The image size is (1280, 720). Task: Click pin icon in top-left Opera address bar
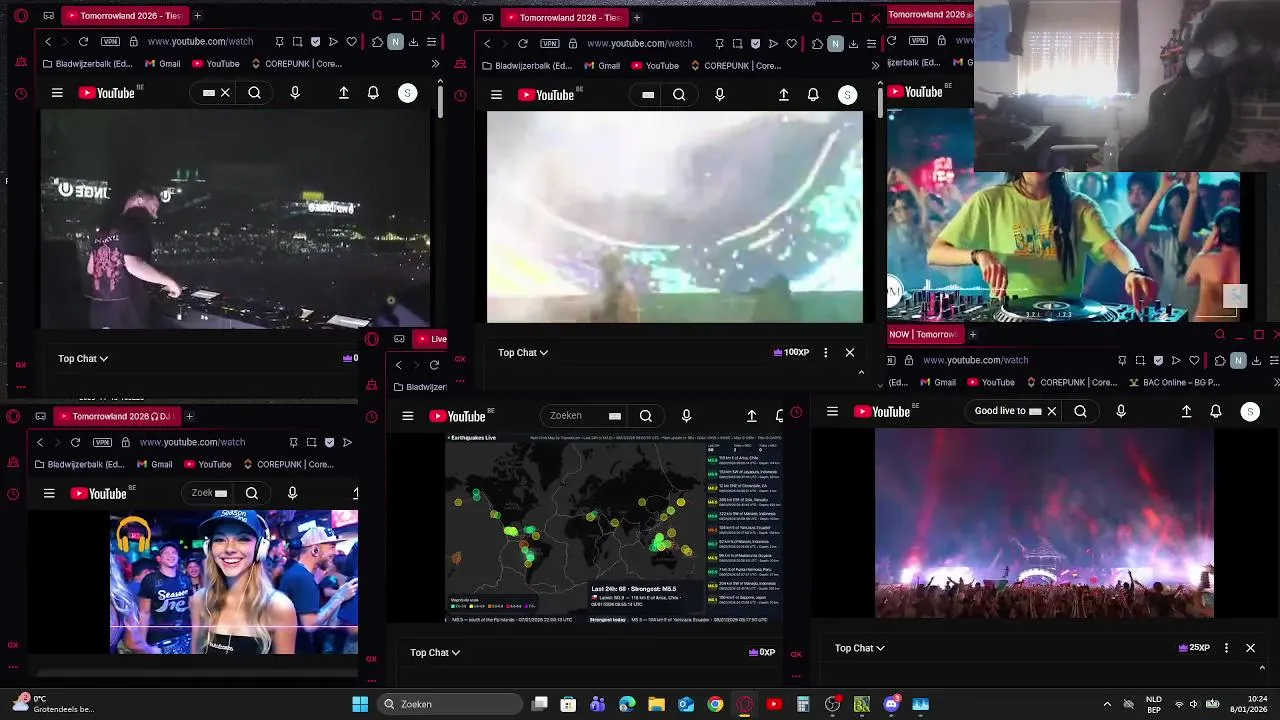tap(279, 42)
